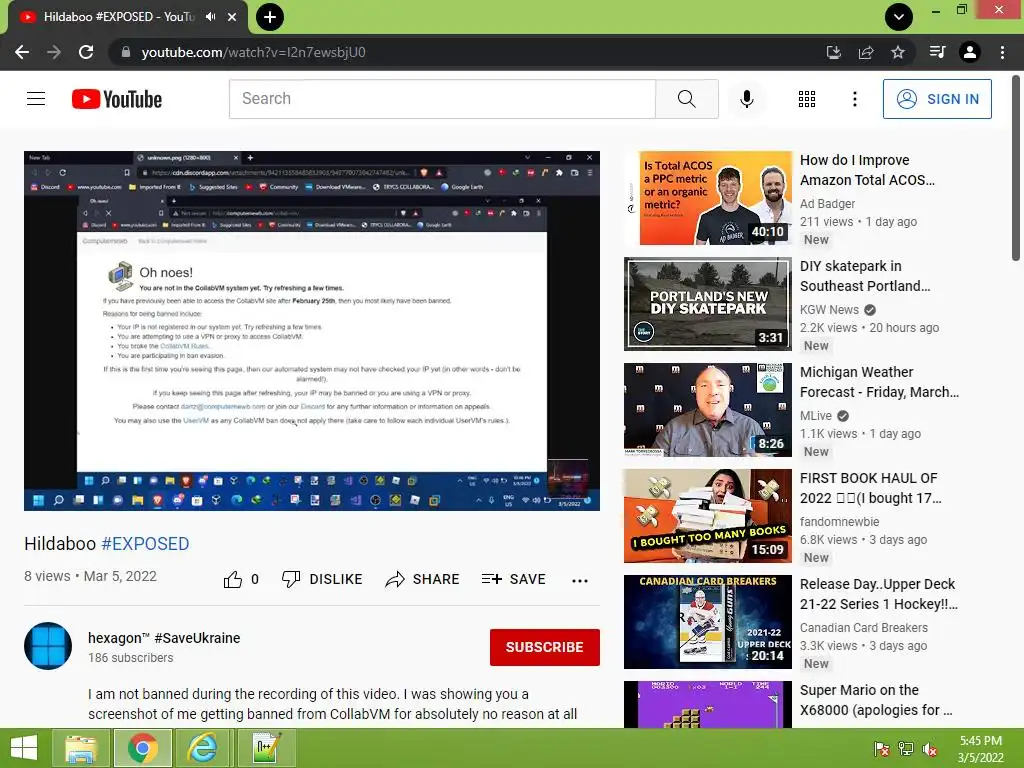Open Action Center flag tray icon

click(882, 749)
